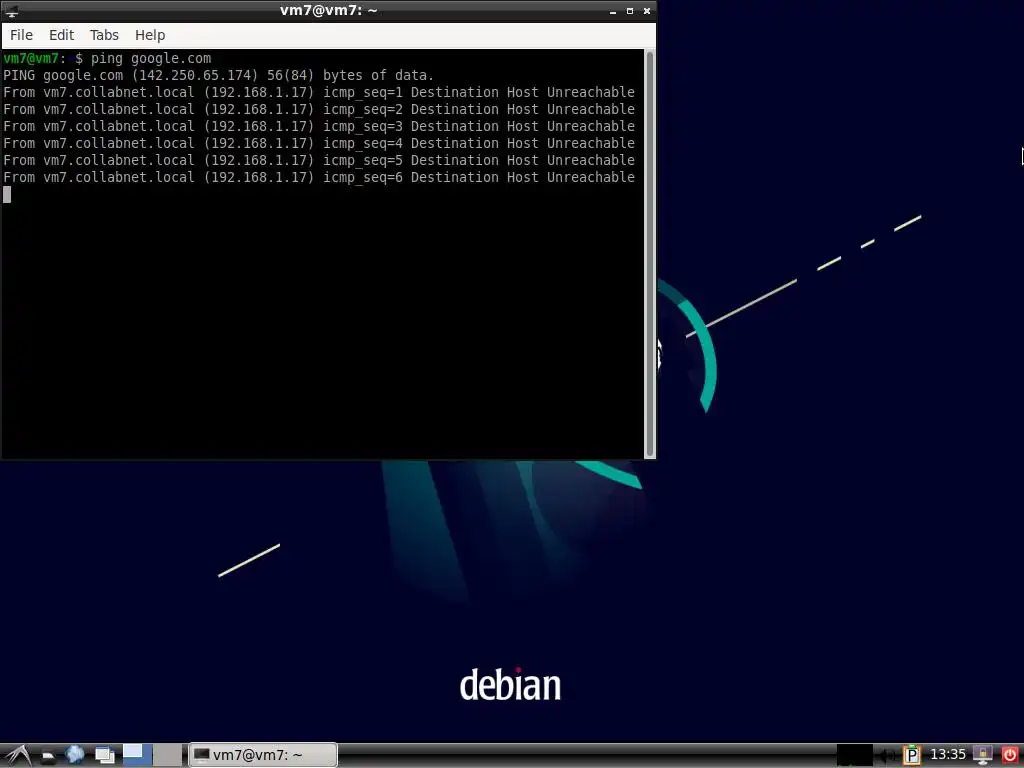
Task: Click the show desktop windows icon
Action: coord(104,756)
